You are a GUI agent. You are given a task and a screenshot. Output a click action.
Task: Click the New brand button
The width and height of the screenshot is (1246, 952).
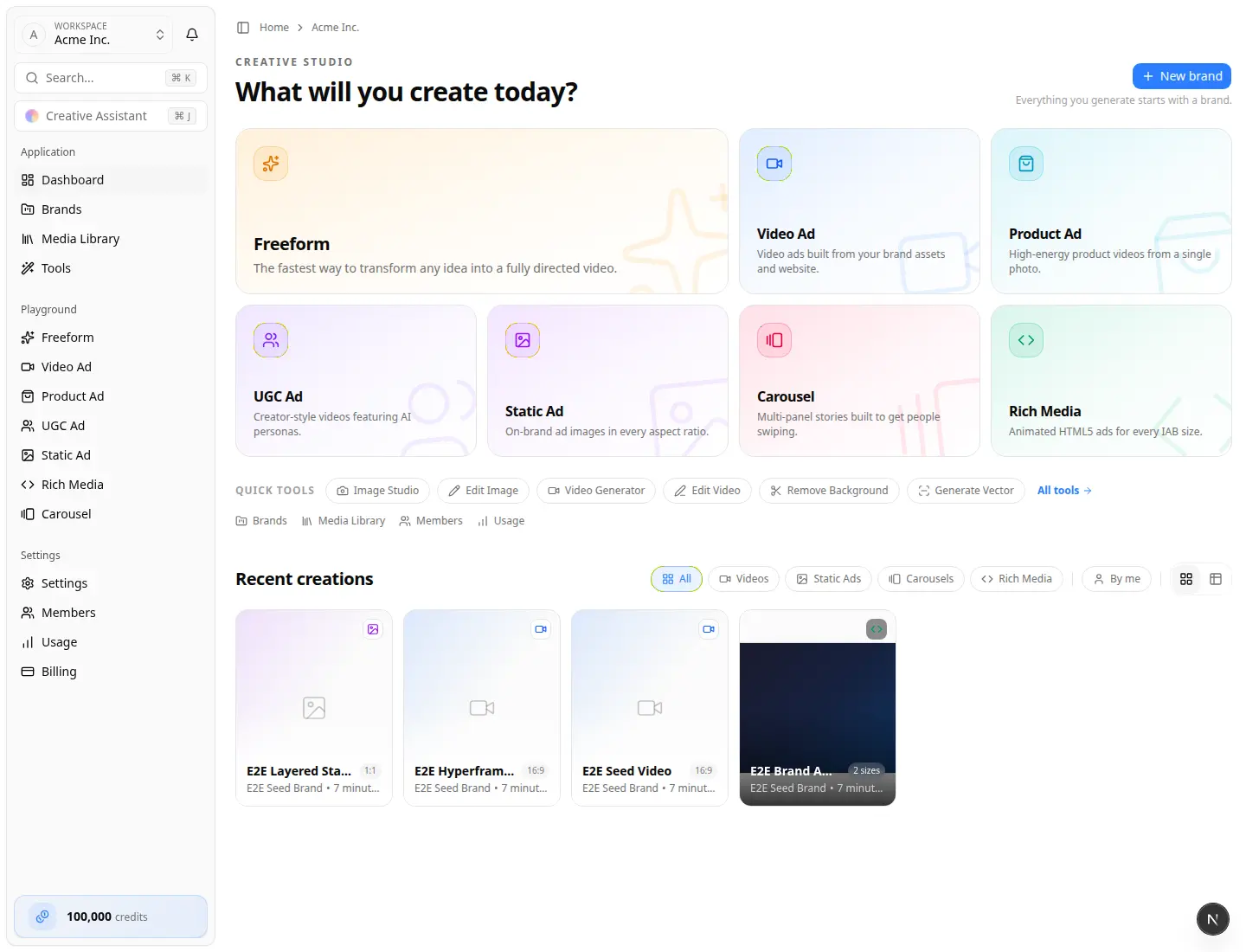(1182, 76)
